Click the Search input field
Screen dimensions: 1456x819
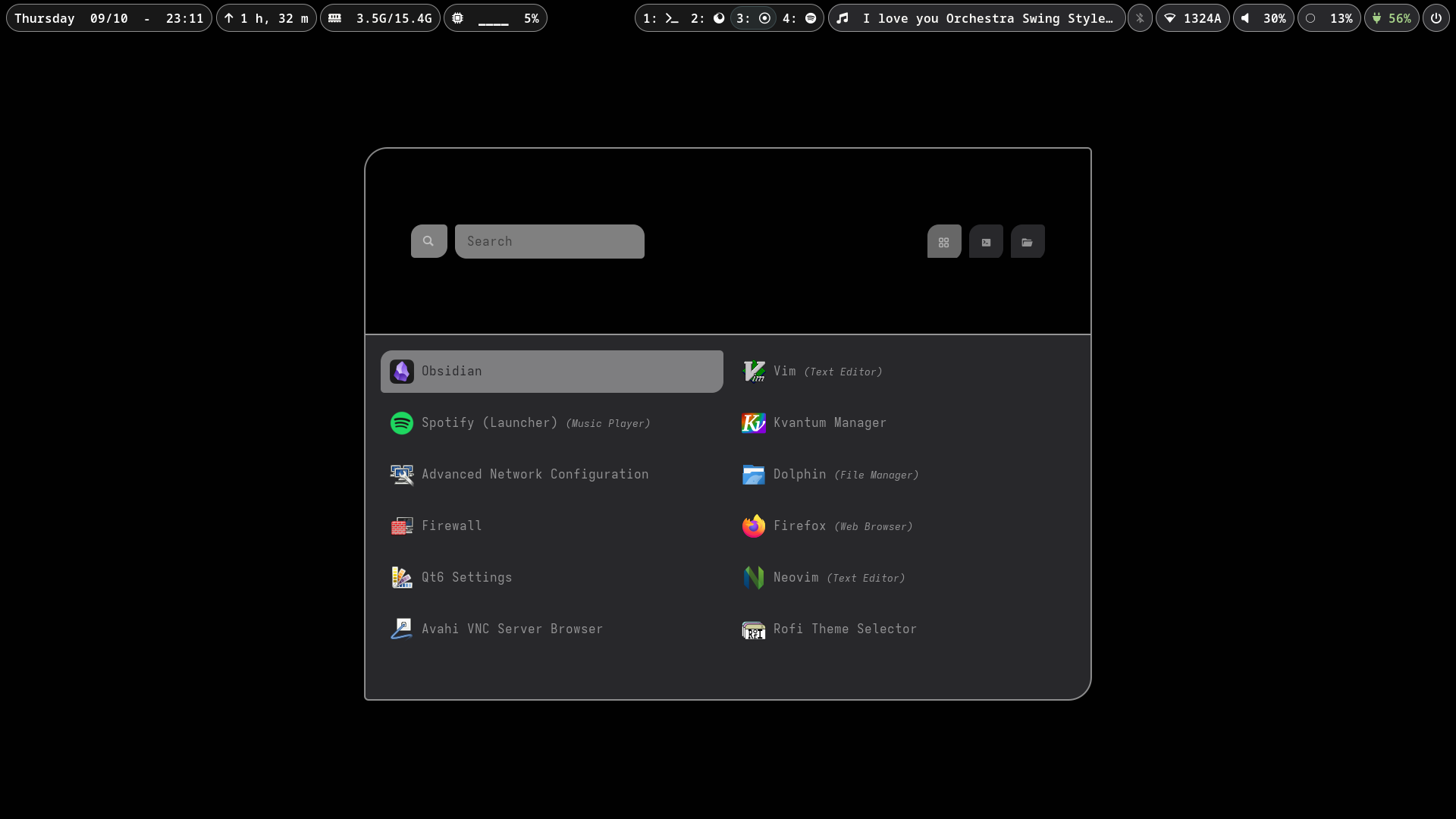pyautogui.click(x=550, y=242)
